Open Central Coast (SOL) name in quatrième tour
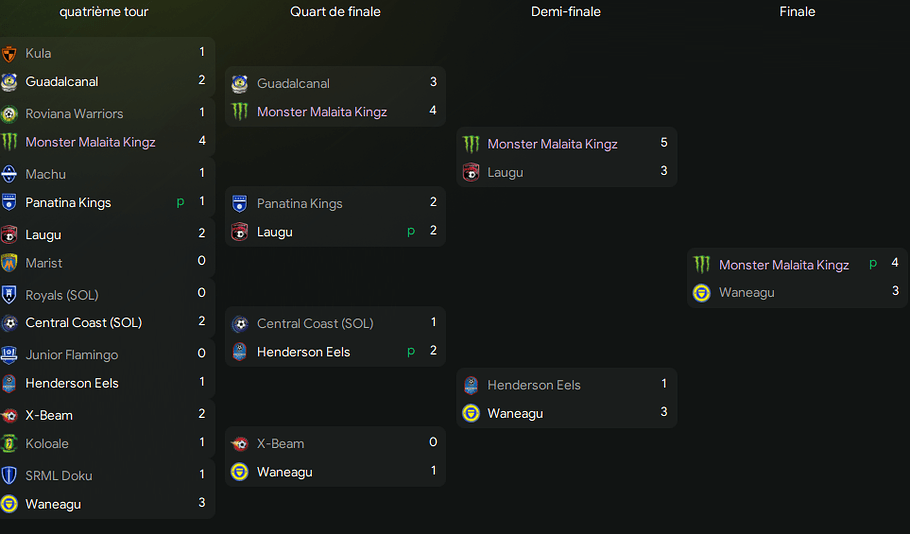Image resolution: width=910 pixels, height=534 pixels. [84, 323]
